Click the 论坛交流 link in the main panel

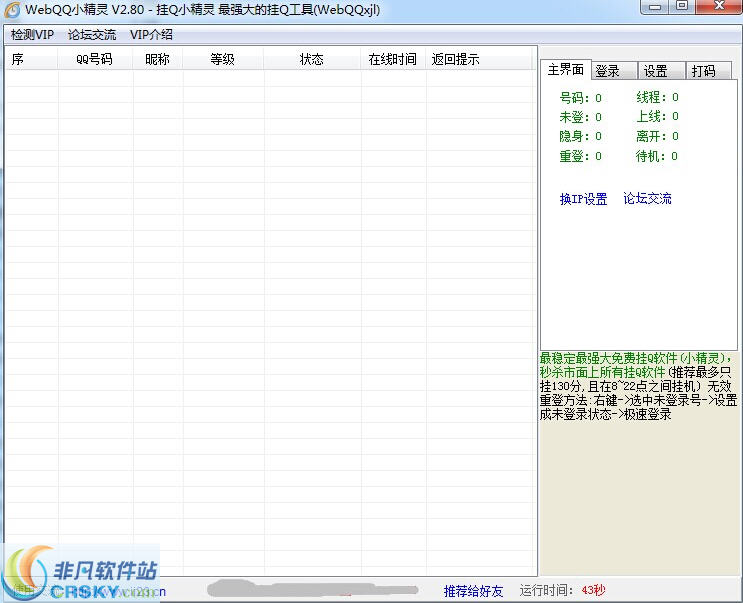tap(647, 198)
